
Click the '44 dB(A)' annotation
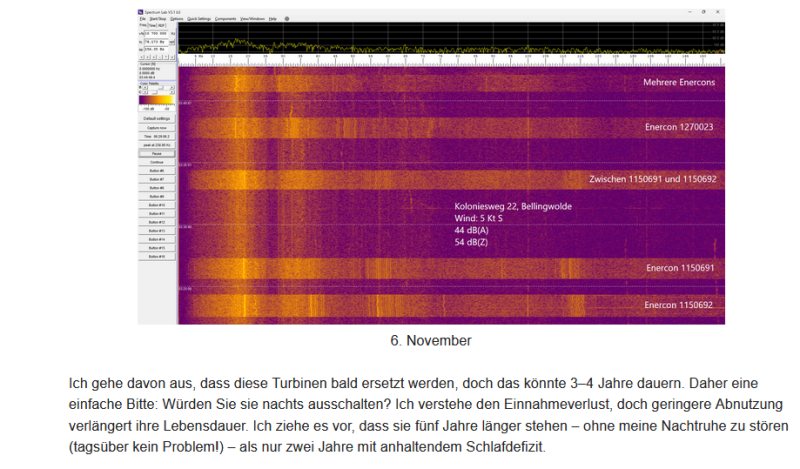click(471, 230)
